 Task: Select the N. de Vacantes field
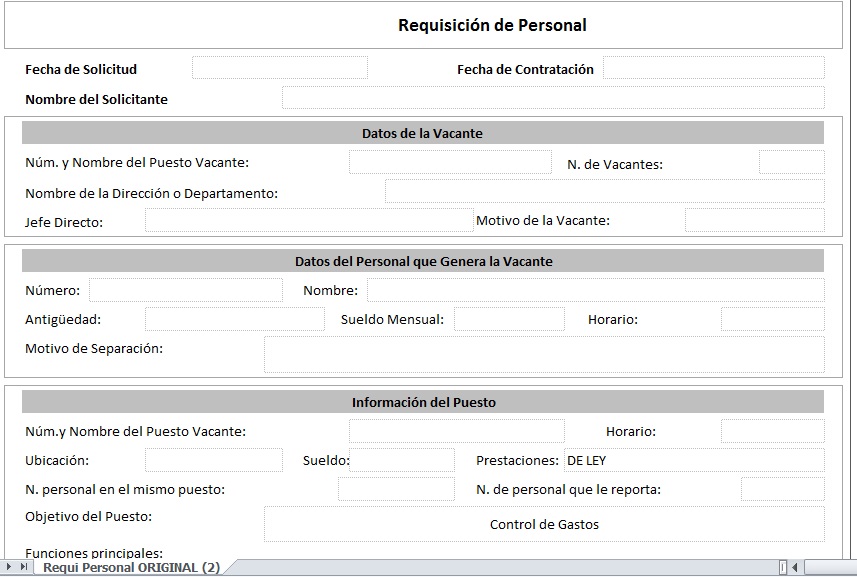point(792,162)
